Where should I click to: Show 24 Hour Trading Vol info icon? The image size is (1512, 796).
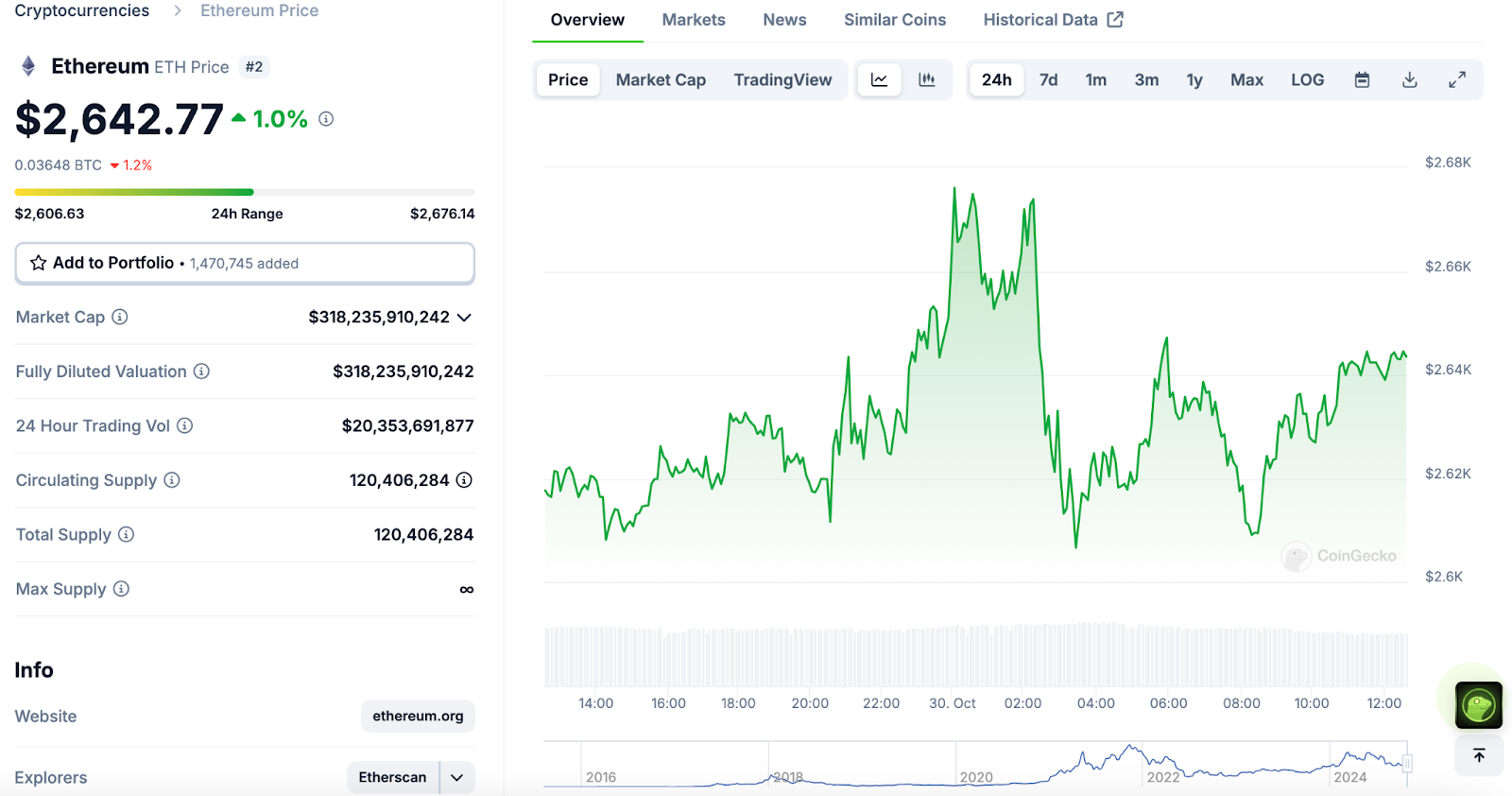(x=185, y=425)
